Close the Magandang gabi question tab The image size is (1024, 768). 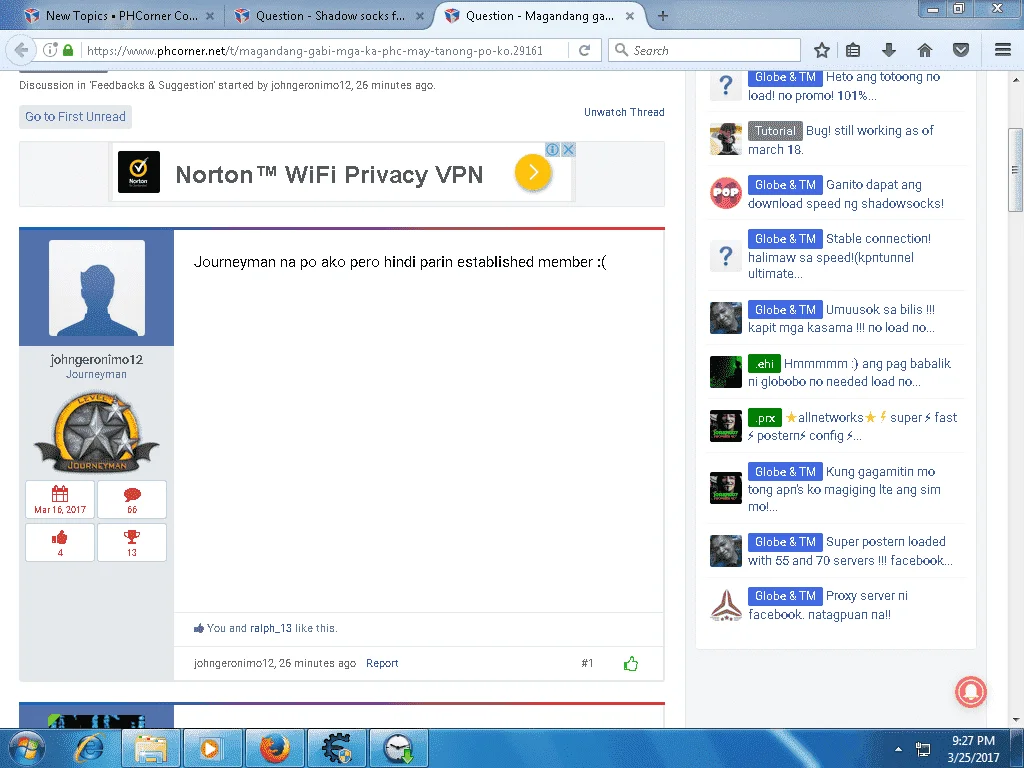pyautogui.click(x=630, y=16)
